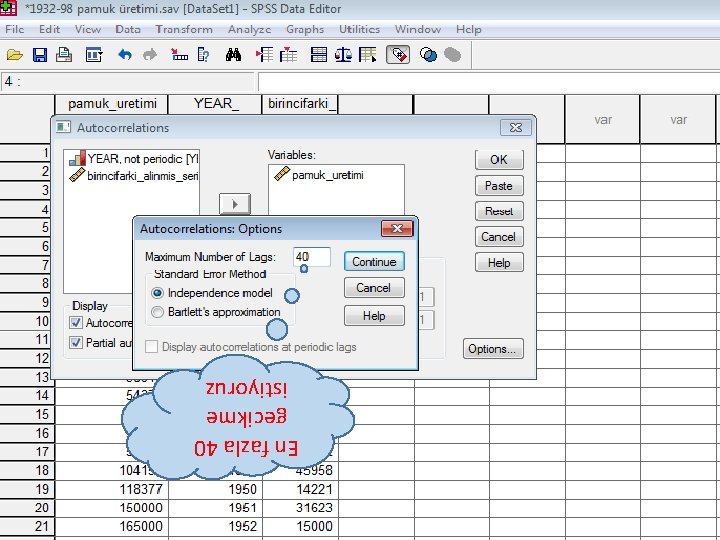Toggle Display autocorrelations at periodic lags checkbox
720x540 pixels.
point(152,347)
